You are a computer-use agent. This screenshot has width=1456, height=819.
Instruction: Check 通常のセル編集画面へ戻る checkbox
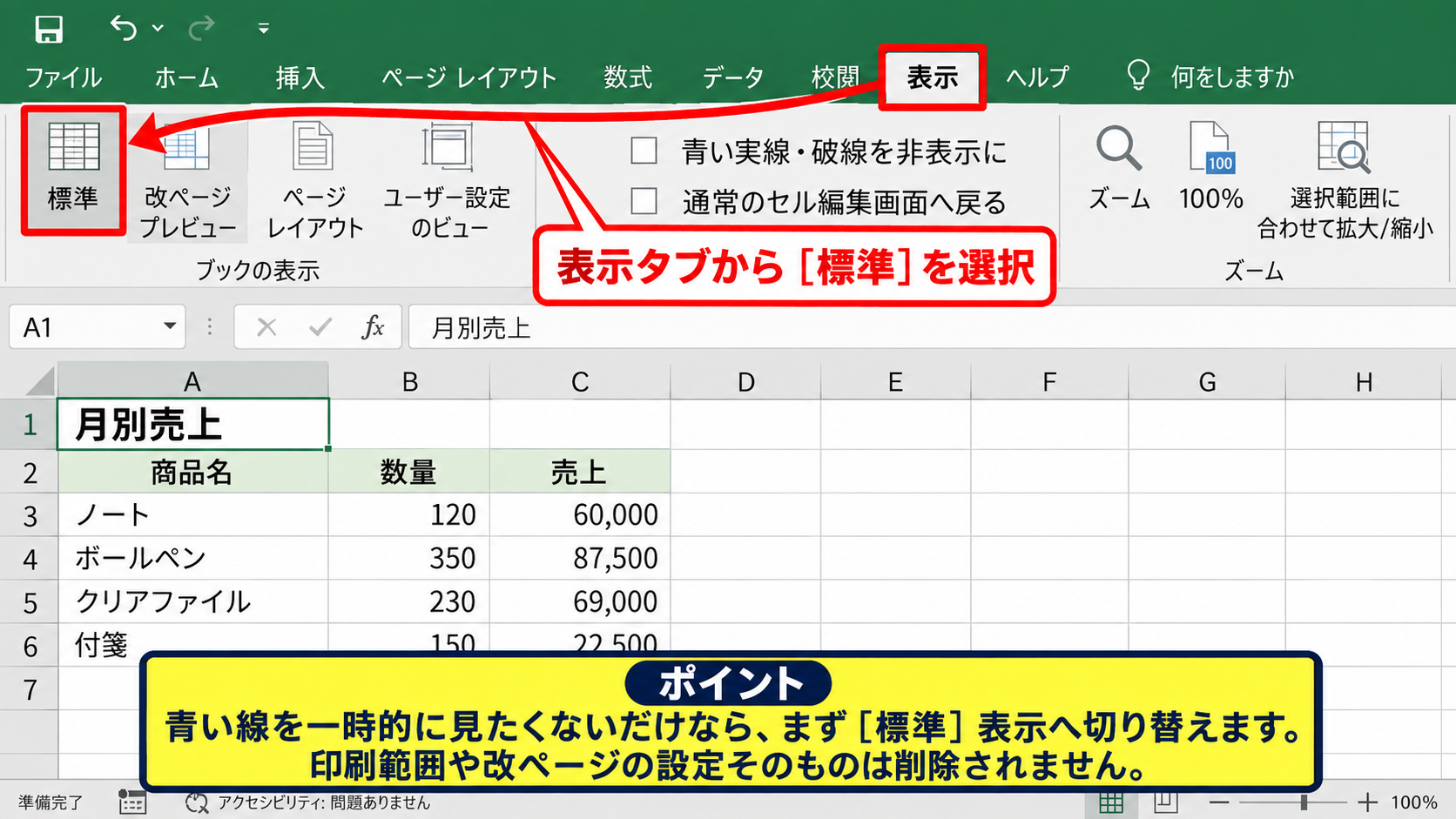click(x=644, y=201)
